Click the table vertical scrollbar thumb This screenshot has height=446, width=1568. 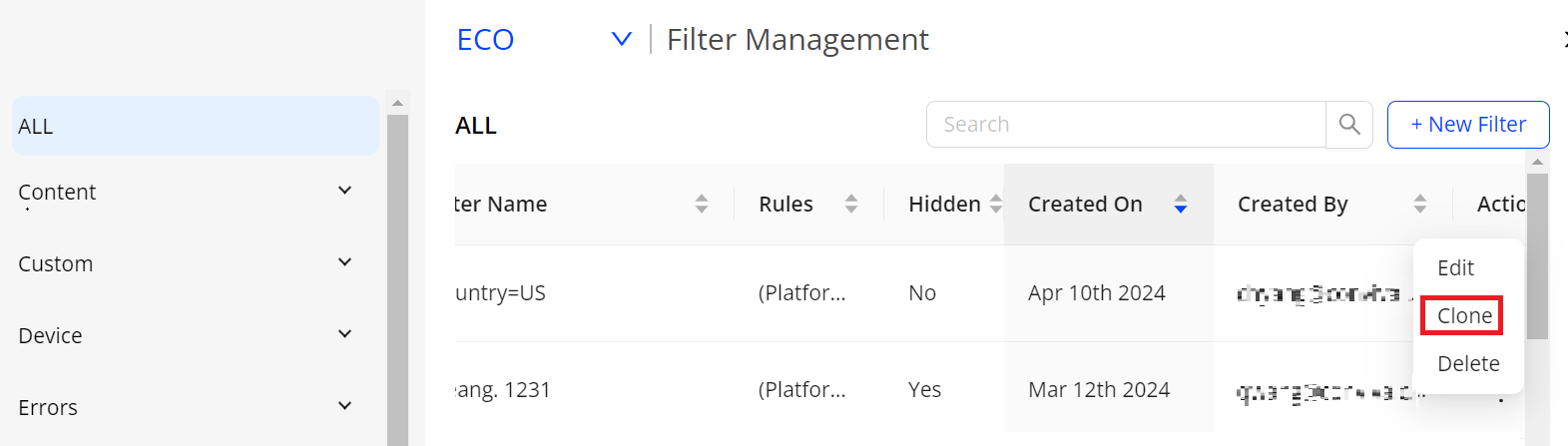click(x=1537, y=256)
